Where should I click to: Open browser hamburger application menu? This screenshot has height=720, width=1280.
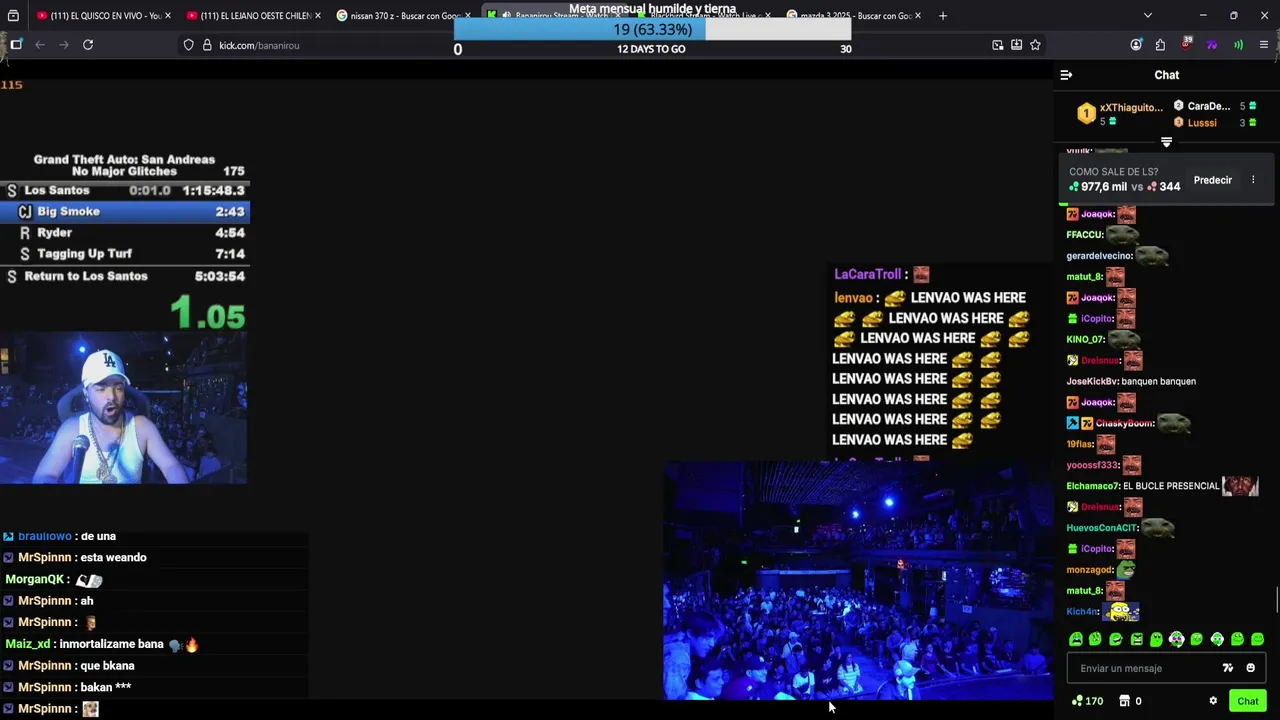(1264, 45)
